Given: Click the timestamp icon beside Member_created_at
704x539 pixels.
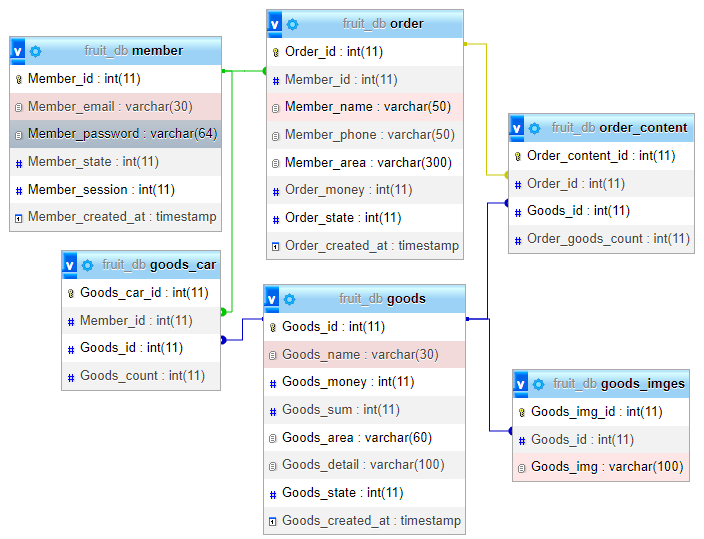Looking at the screenshot, I should pos(18,219).
